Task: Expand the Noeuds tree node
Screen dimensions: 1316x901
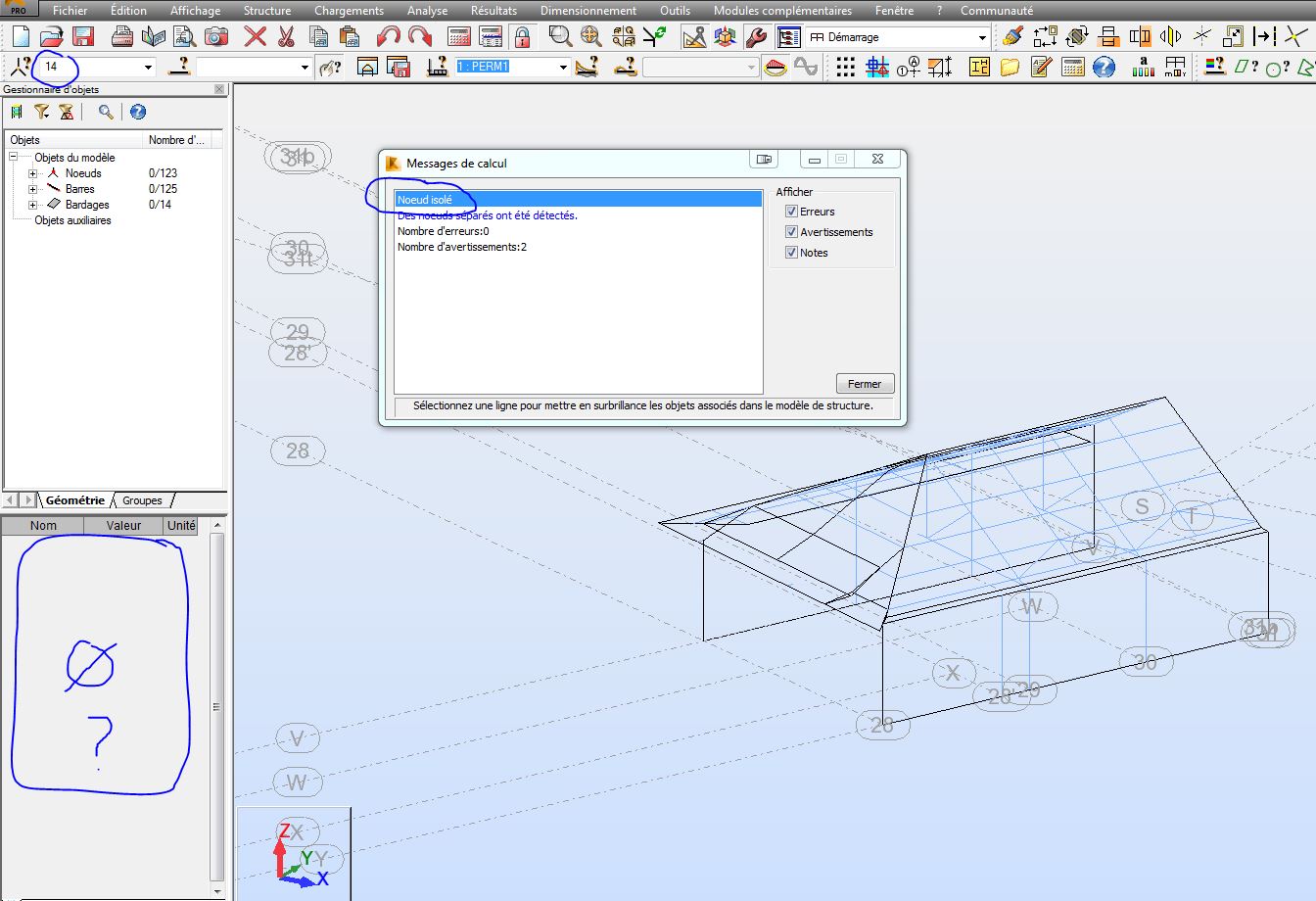Action: tap(32, 173)
